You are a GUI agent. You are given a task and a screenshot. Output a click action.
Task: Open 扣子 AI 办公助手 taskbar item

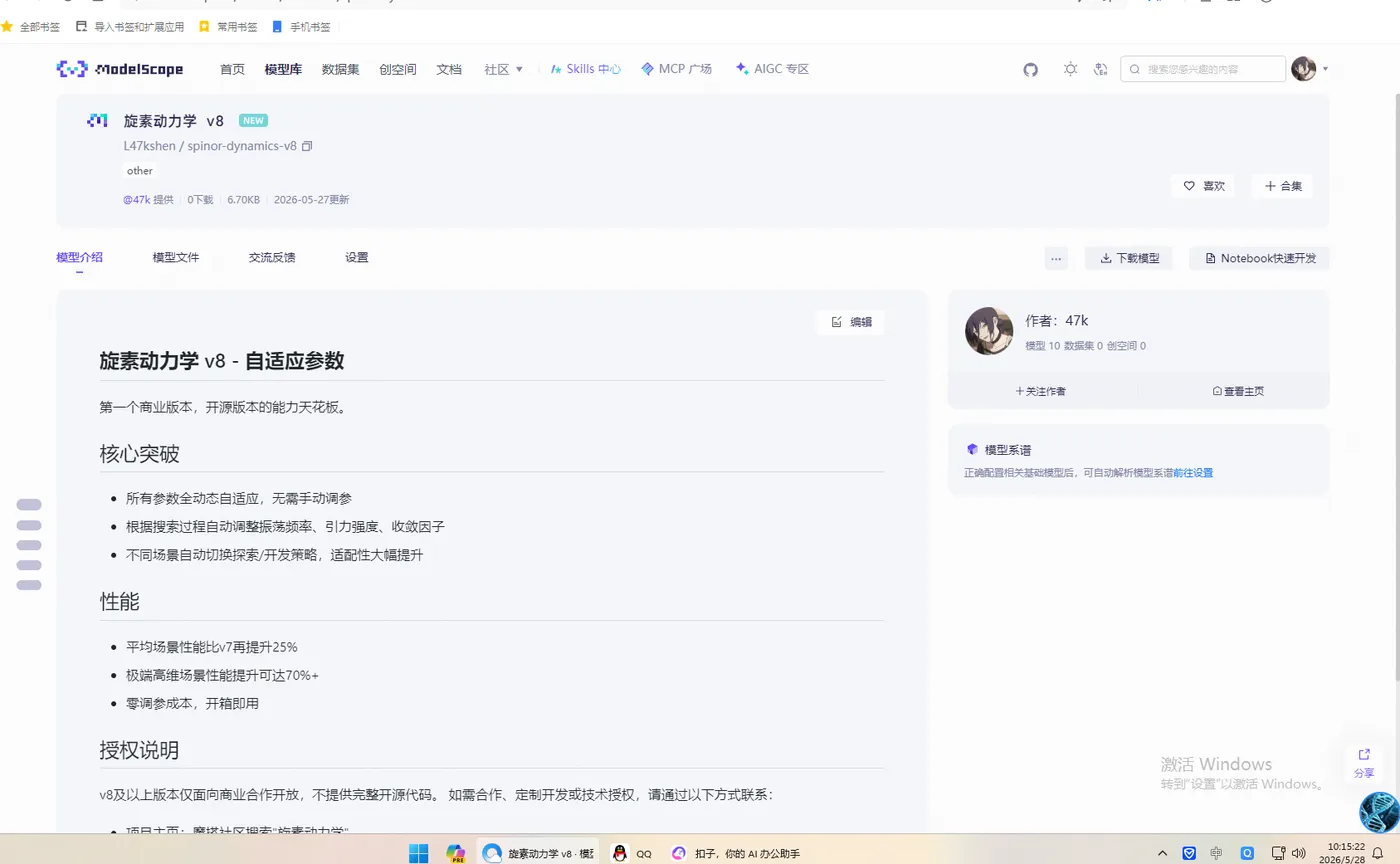[735, 853]
